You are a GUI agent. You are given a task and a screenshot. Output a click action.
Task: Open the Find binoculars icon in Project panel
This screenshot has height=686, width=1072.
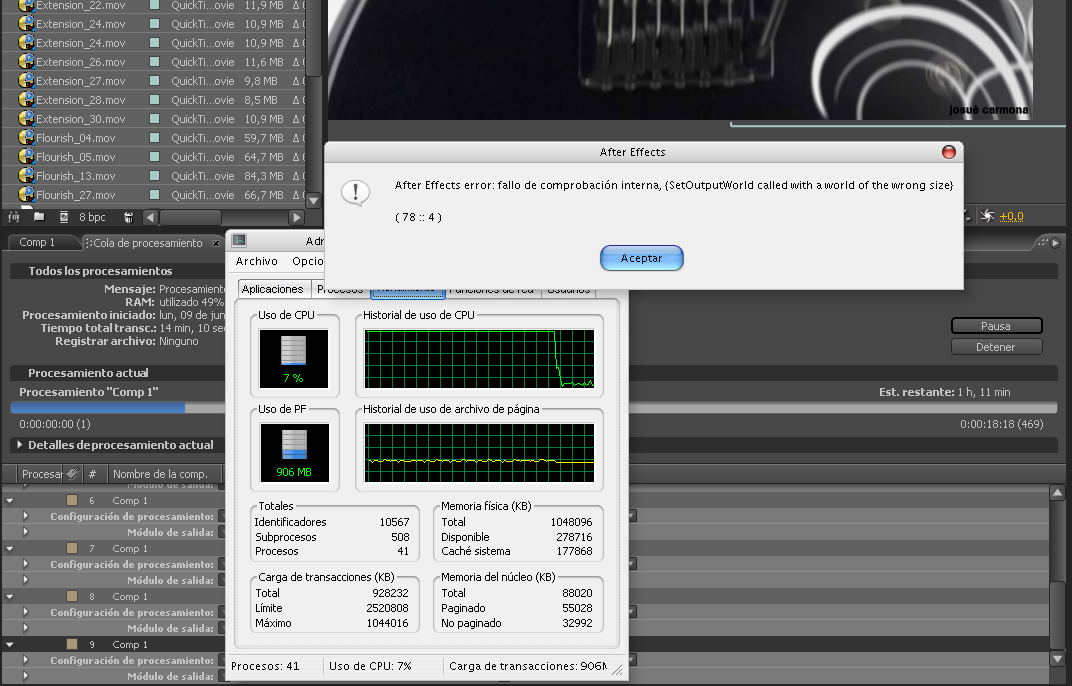14,217
